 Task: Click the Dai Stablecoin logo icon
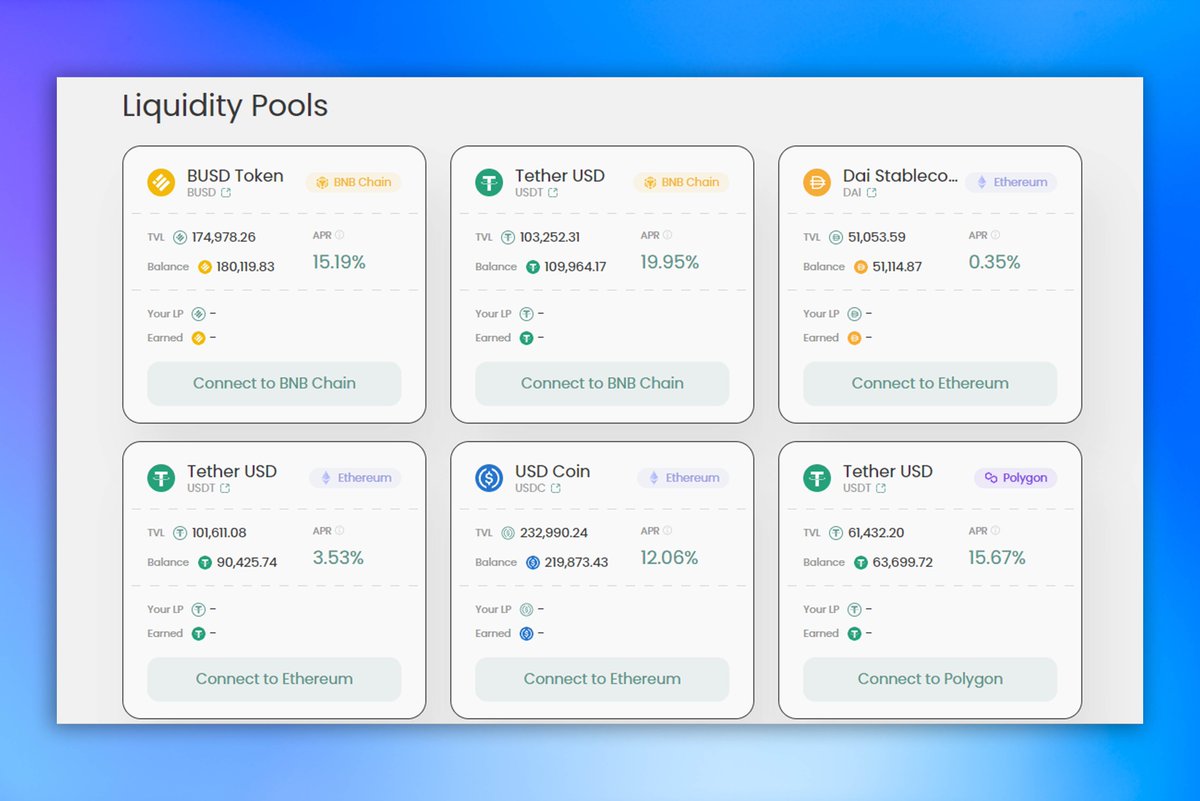coord(815,182)
